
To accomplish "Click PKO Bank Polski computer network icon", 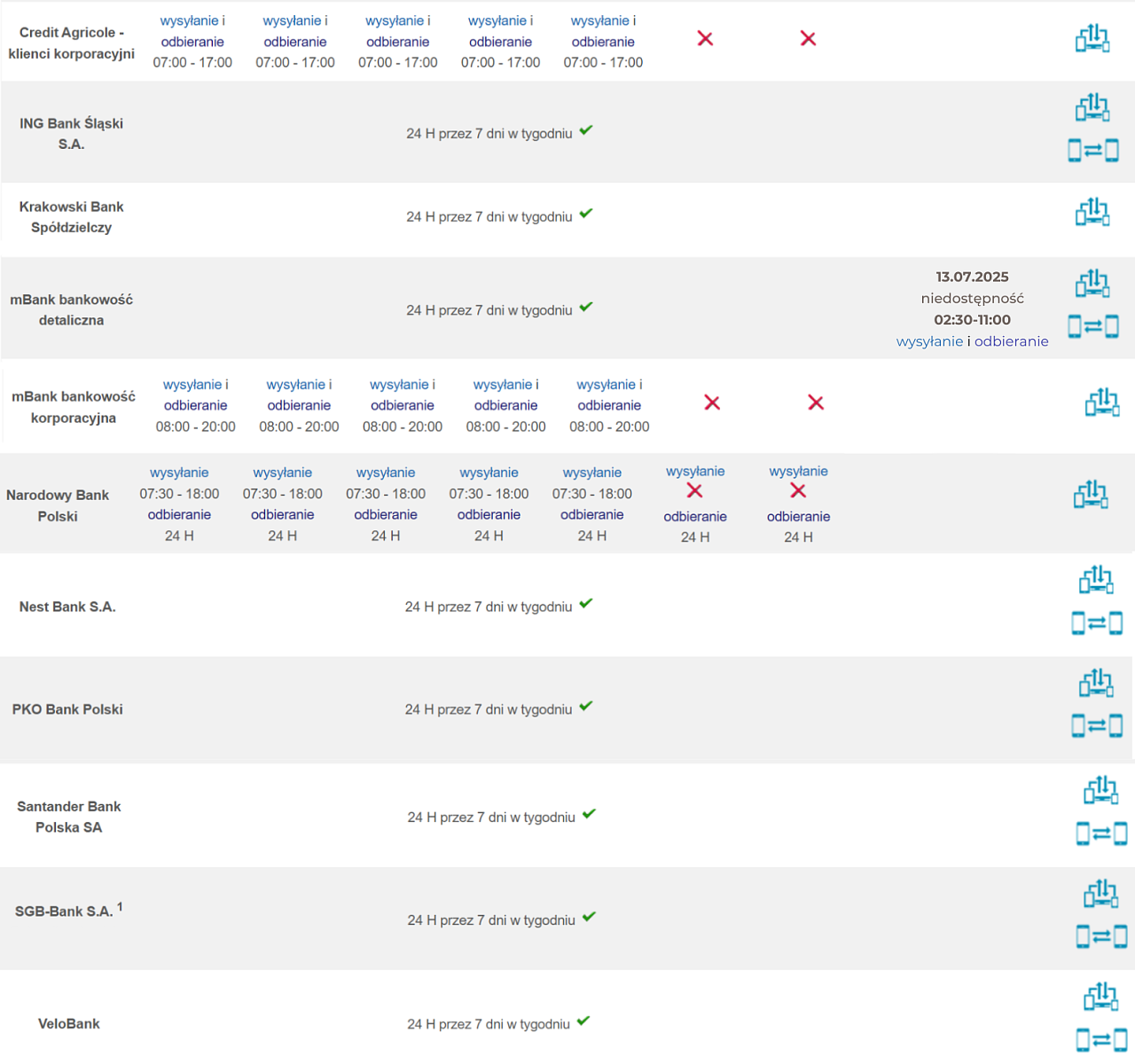I will (1096, 683).
